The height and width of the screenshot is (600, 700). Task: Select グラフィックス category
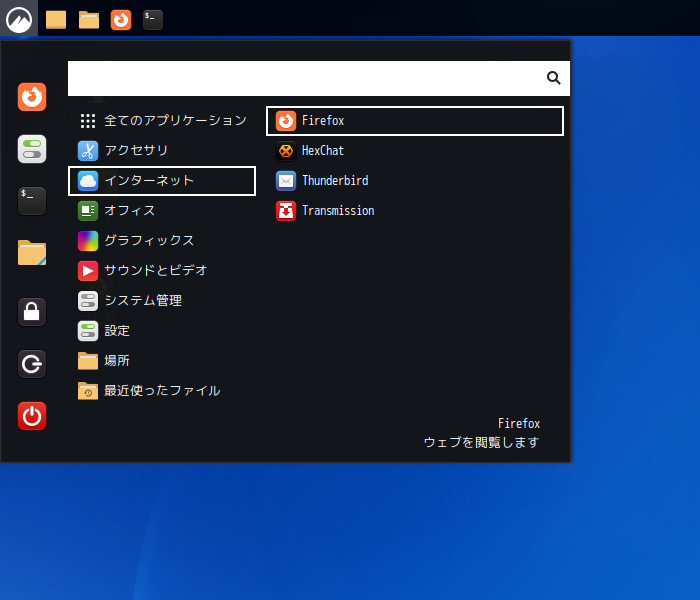tap(162, 241)
